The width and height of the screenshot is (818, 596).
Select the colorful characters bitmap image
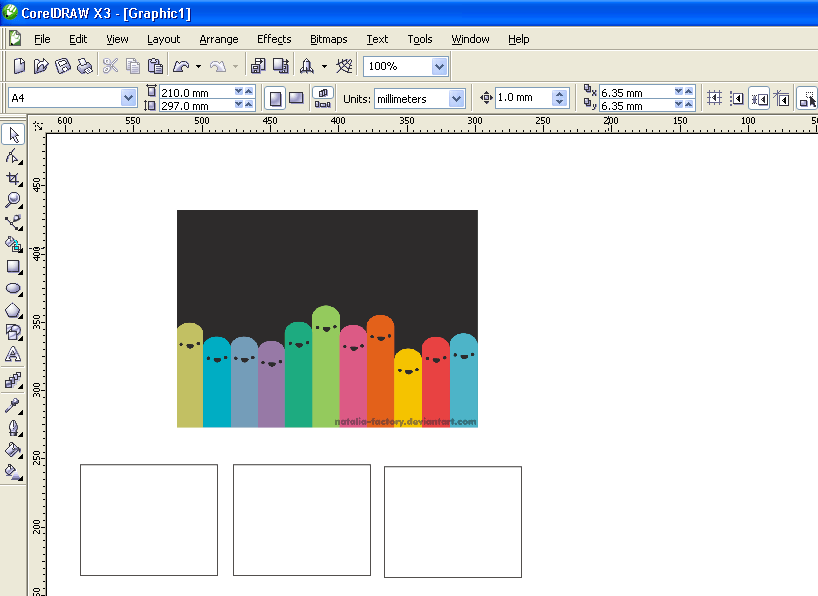(x=327, y=319)
